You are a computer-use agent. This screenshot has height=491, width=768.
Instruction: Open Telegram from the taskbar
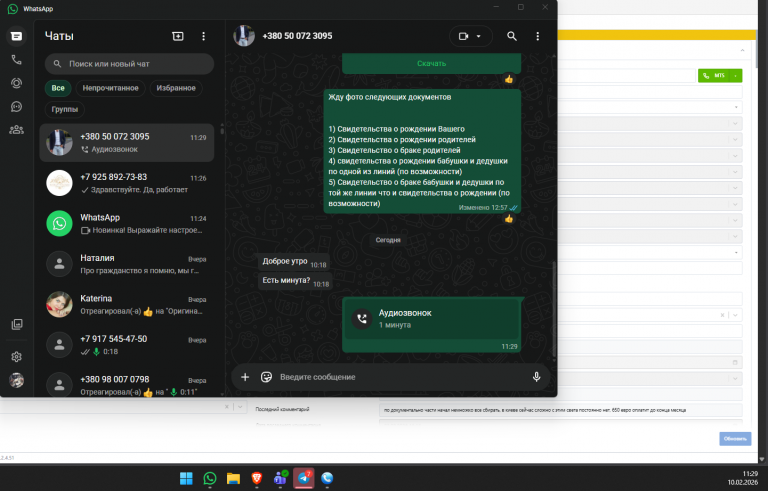pos(304,478)
